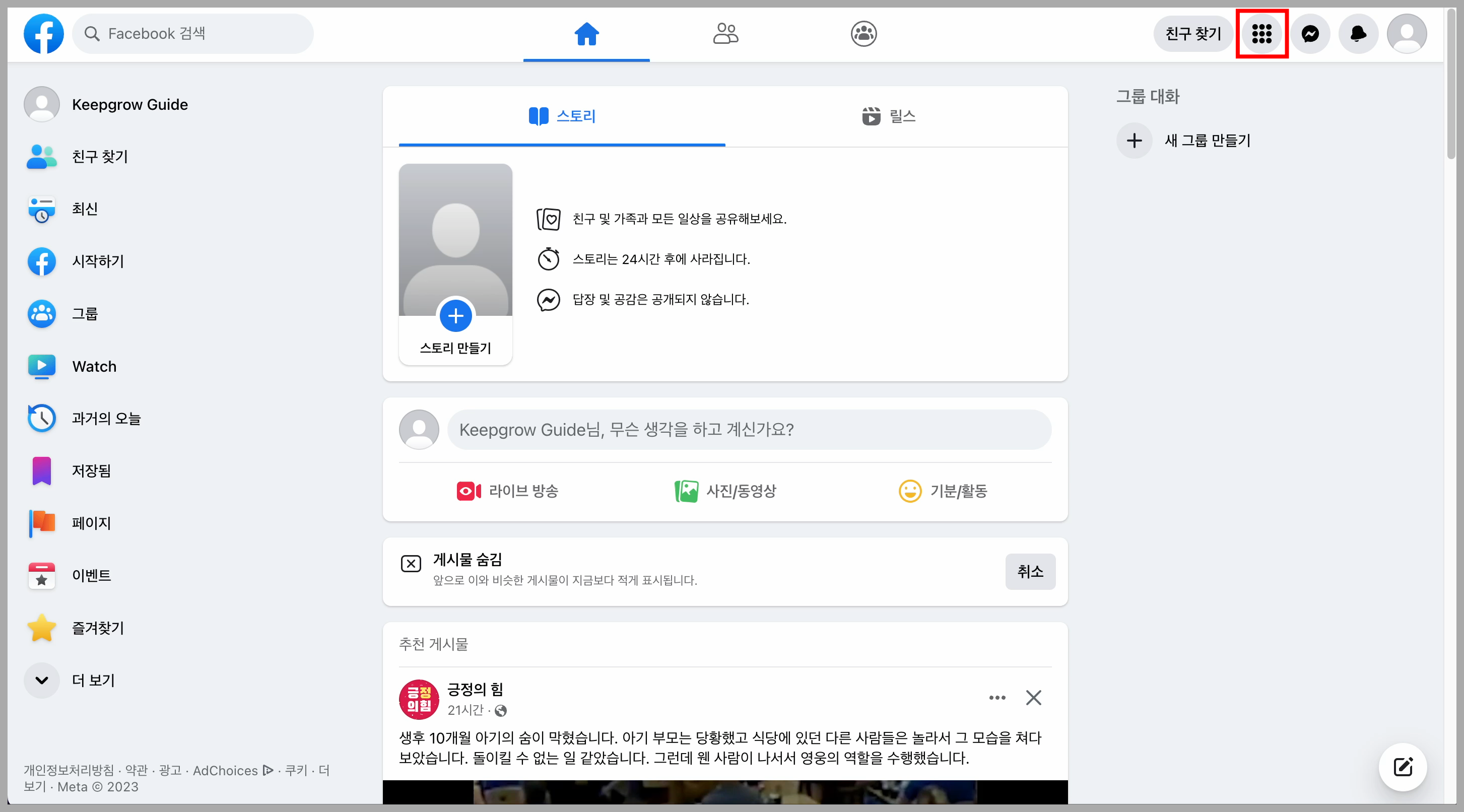The height and width of the screenshot is (812, 1464).
Task: Select Watch in the left sidebar
Action: [94, 367]
